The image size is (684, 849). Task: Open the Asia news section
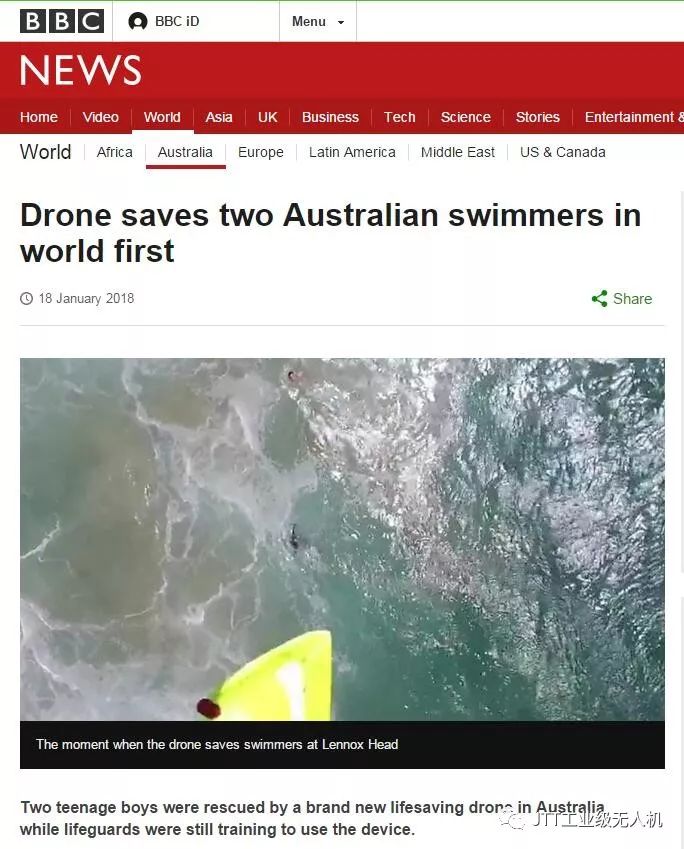pos(219,117)
